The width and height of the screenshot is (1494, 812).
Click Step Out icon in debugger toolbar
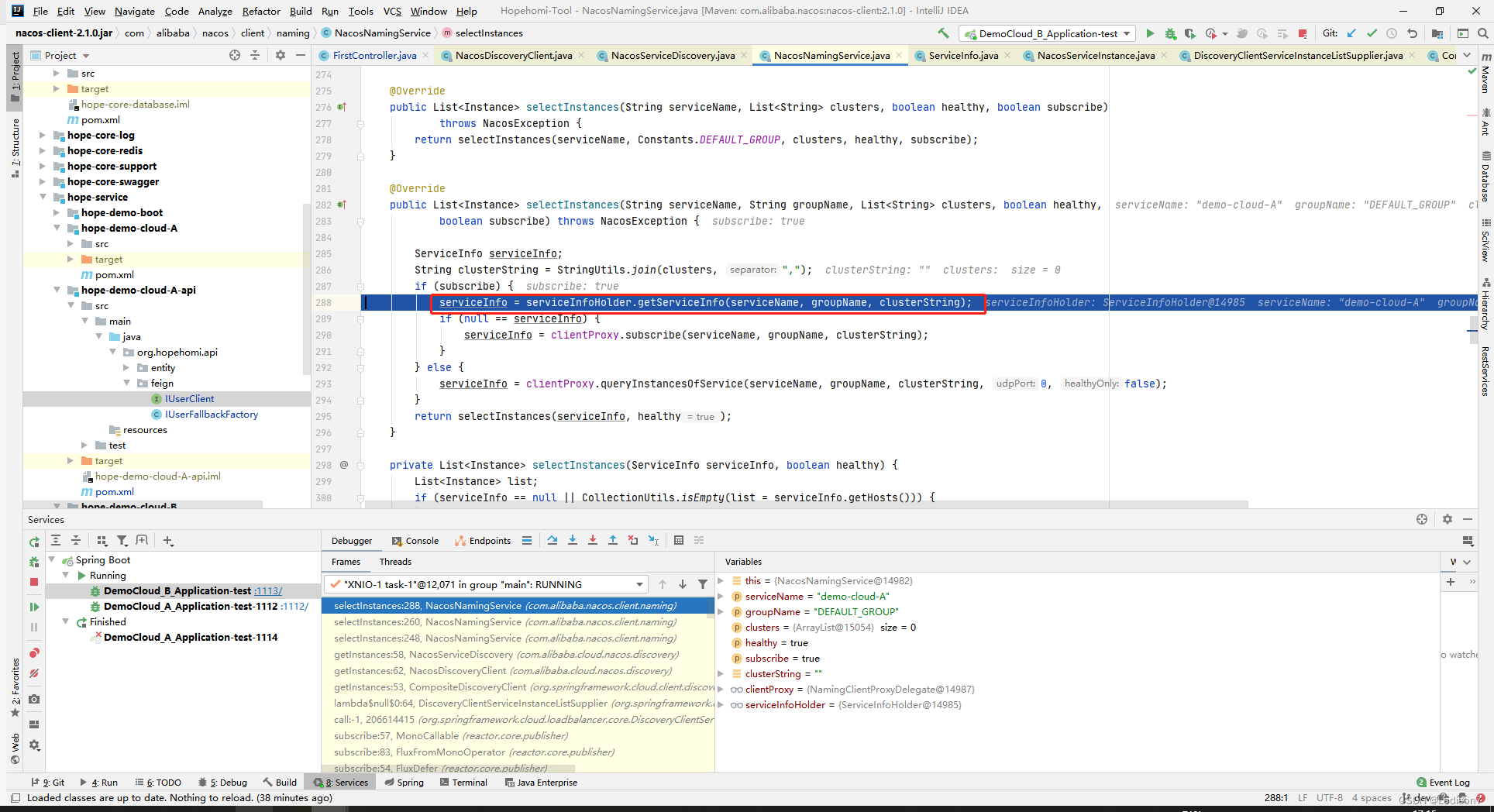coord(613,540)
